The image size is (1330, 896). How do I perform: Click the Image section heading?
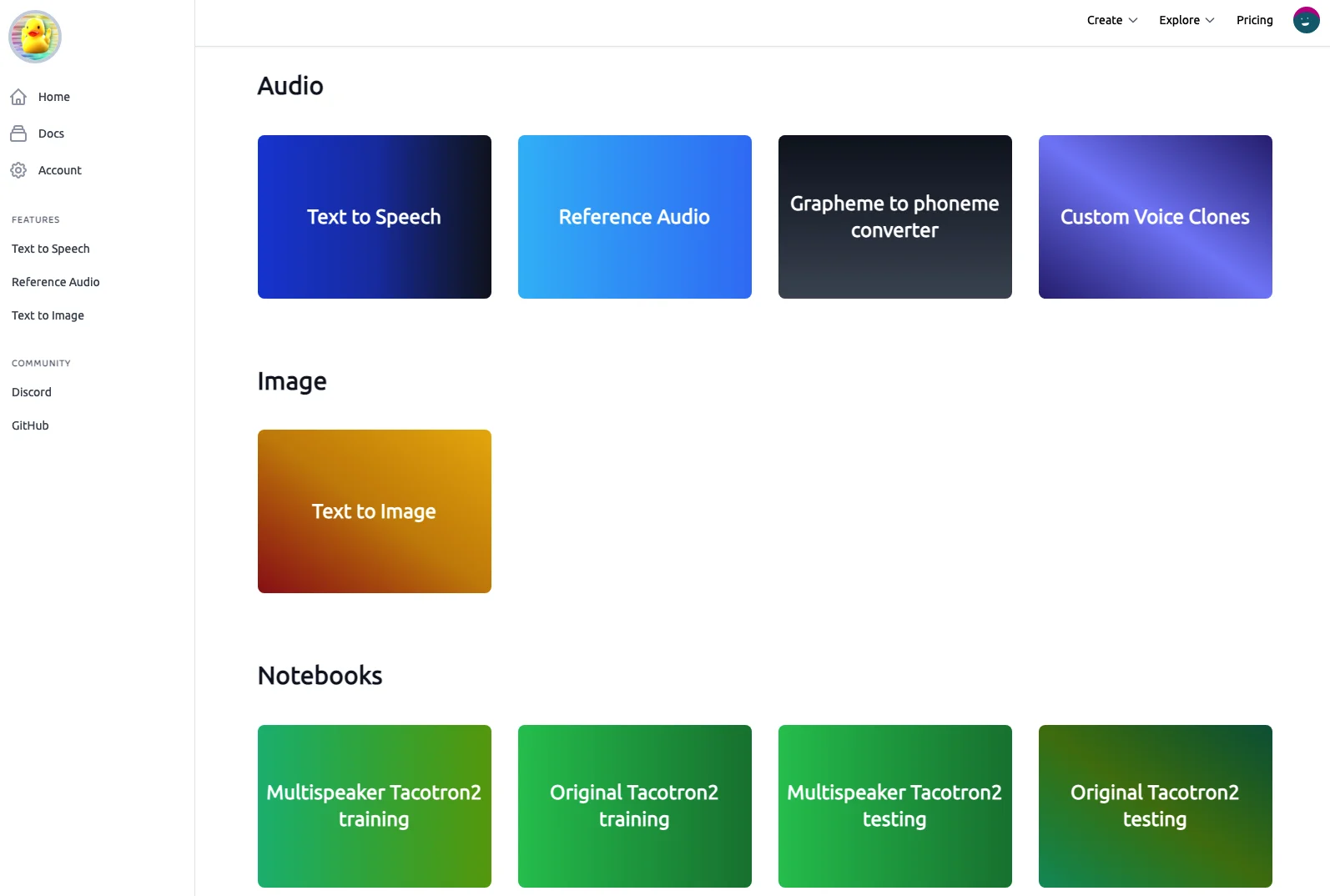(x=292, y=381)
